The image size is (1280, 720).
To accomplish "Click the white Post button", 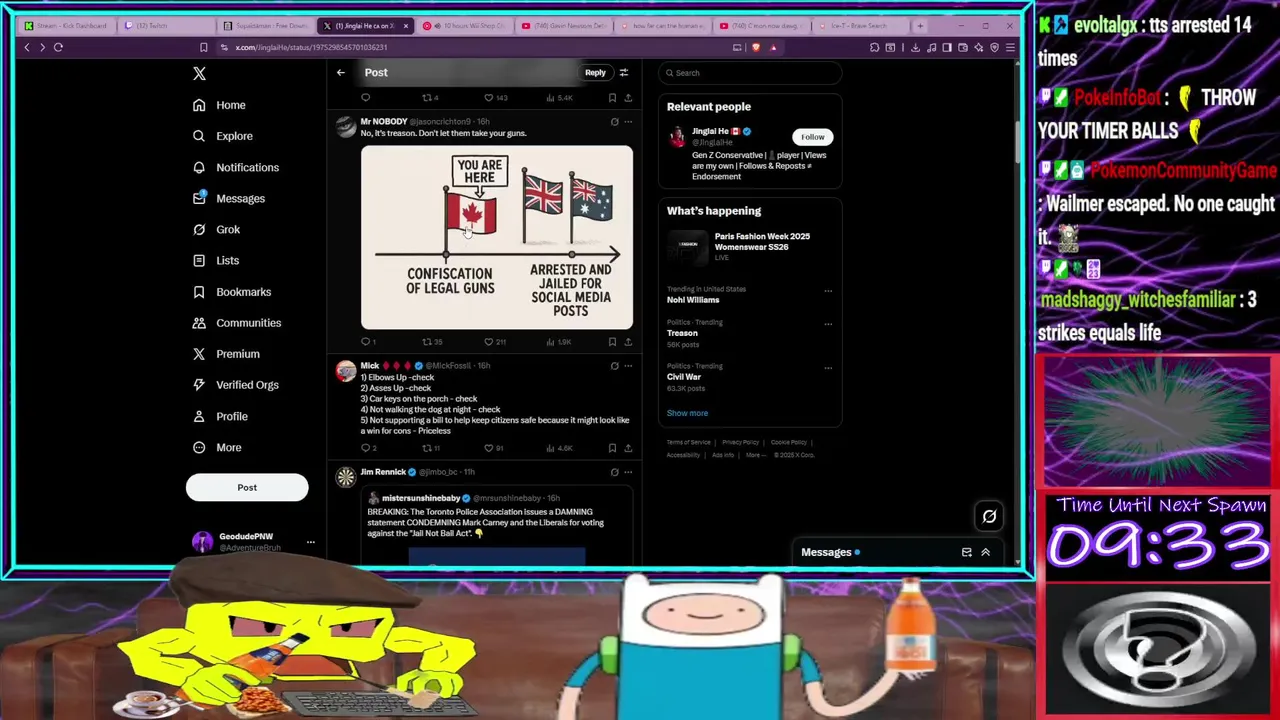I will pyautogui.click(x=247, y=487).
